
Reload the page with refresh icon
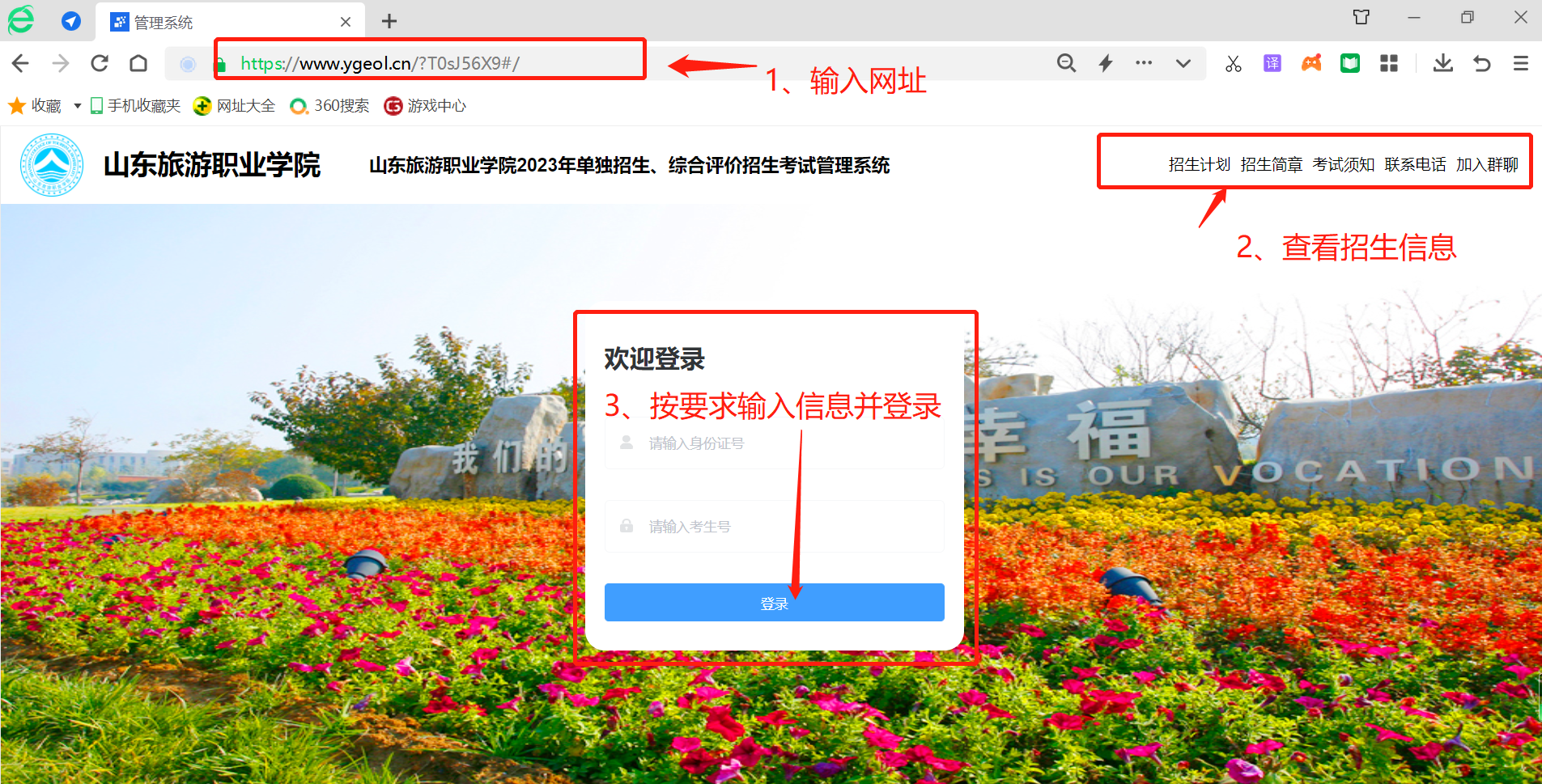pyautogui.click(x=100, y=63)
